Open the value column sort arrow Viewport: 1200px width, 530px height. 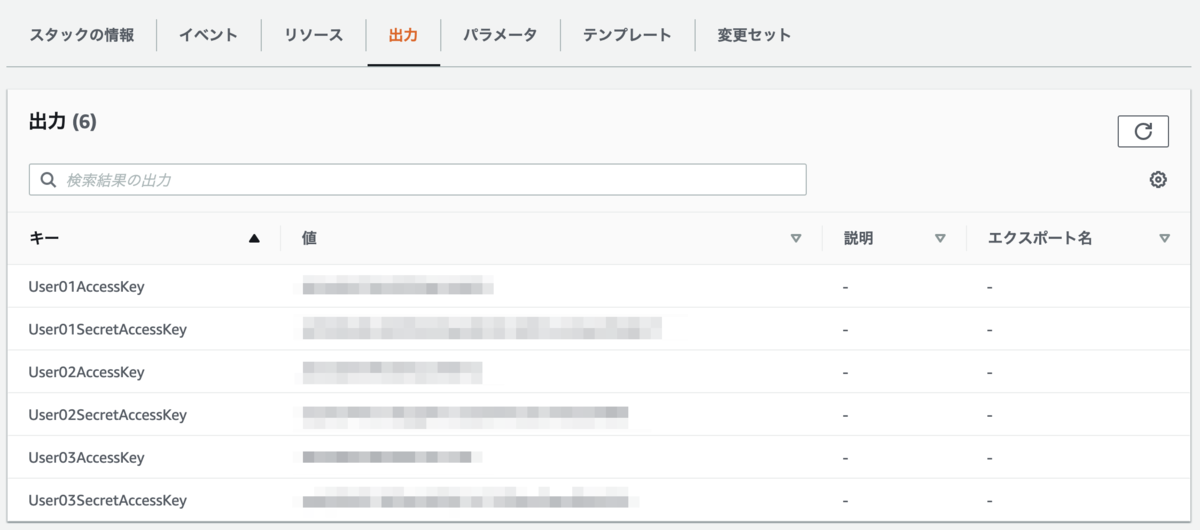[x=796, y=238]
